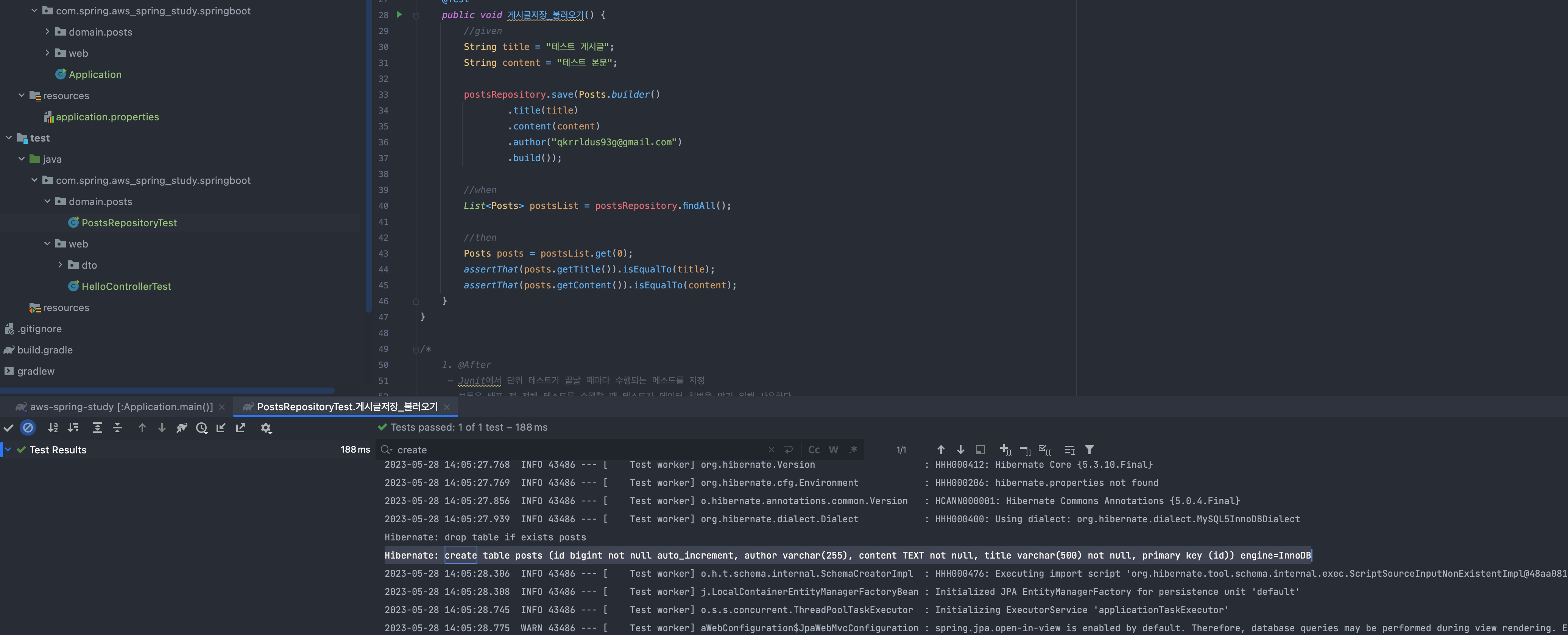Unselect occurrence in console search
Image resolution: width=1568 pixels, height=635 pixels.
(x=1026, y=450)
